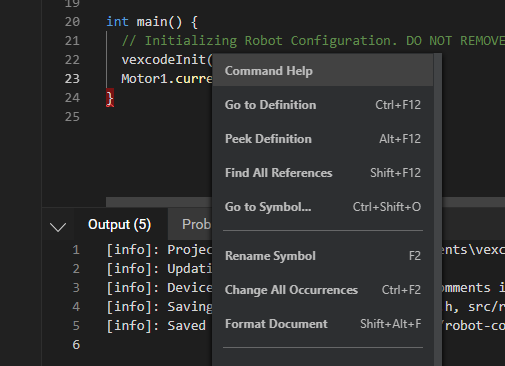Click the context menu vertical scrollbar
The width and height of the screenshot is (505, 366).
click(x=438, y=210)
